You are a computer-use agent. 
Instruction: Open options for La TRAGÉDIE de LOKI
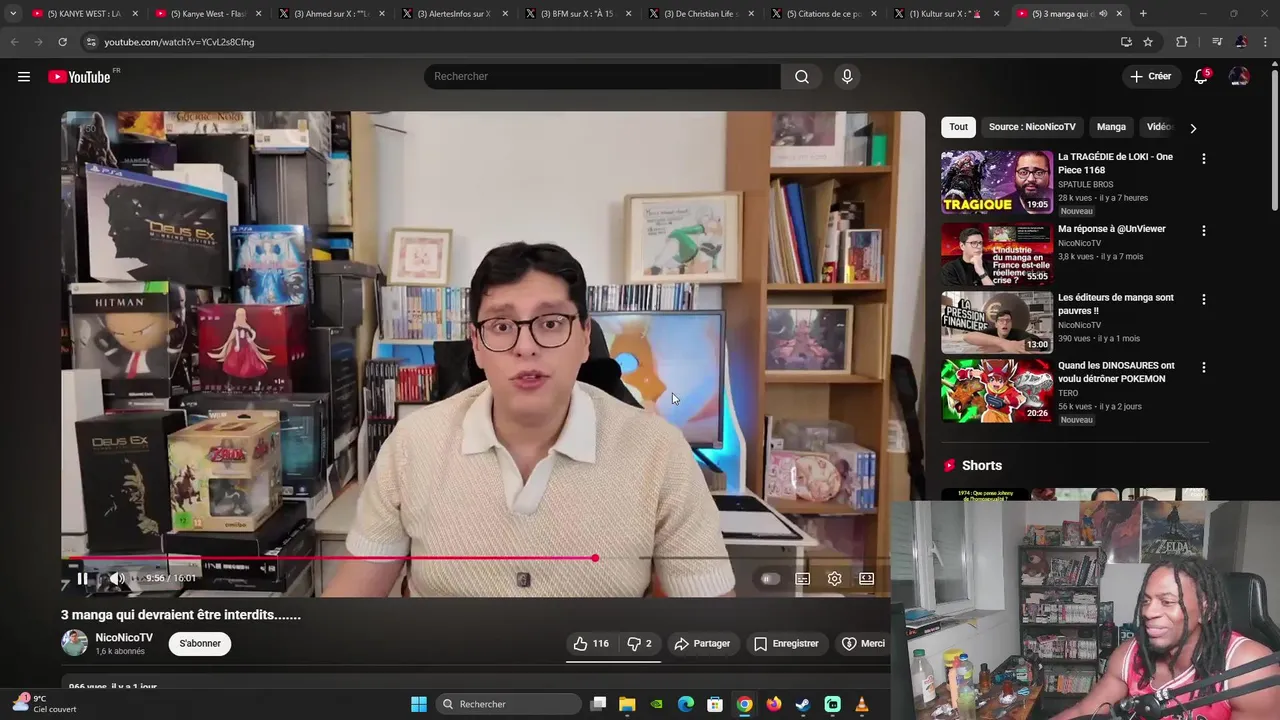pos(1203,158)
